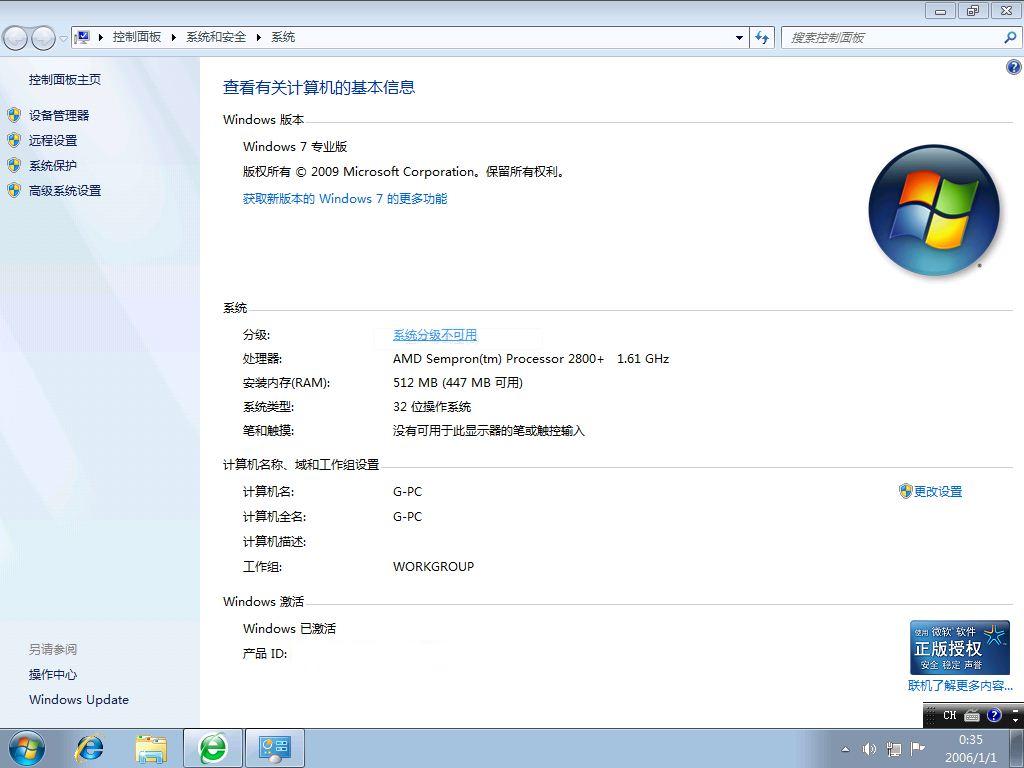The image size is (1024, 768).
Task: Open the address bar history dropdown
Action: [739, 37]
